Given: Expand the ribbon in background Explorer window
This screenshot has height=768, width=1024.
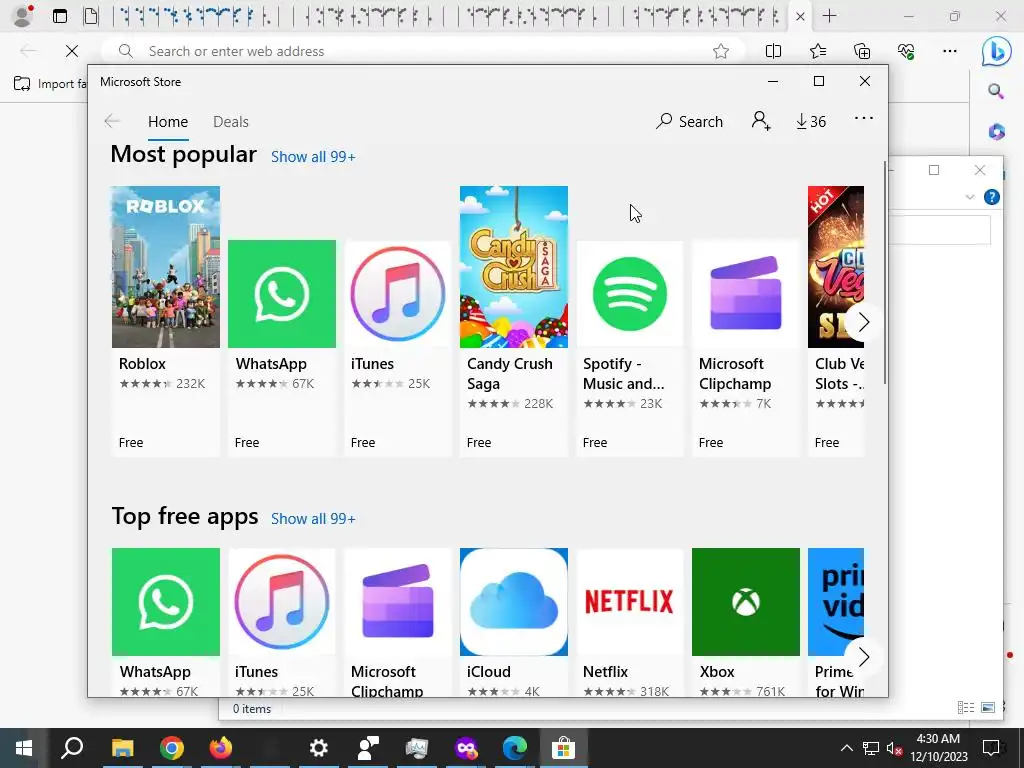Looking at the screenshot, I should pos(970,197).
